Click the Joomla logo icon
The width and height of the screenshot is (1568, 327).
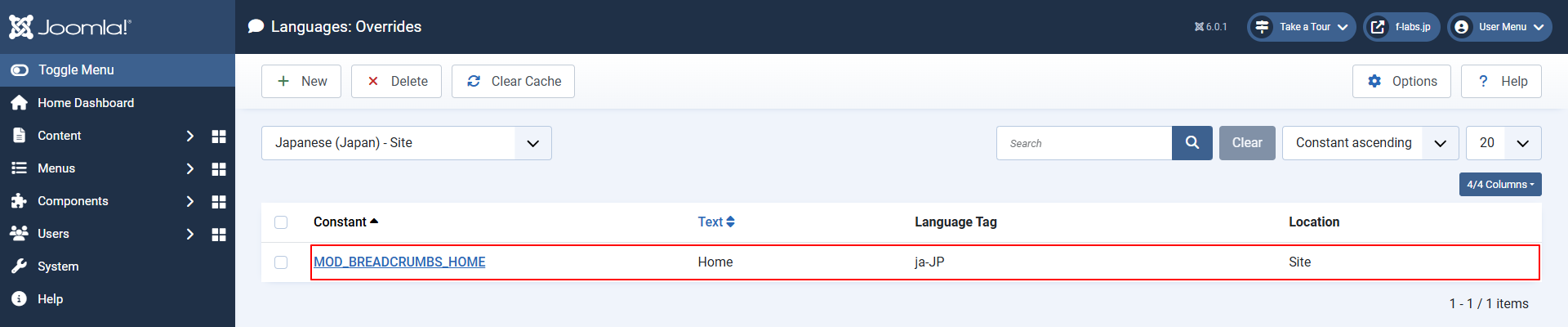(x=21, y=27)
